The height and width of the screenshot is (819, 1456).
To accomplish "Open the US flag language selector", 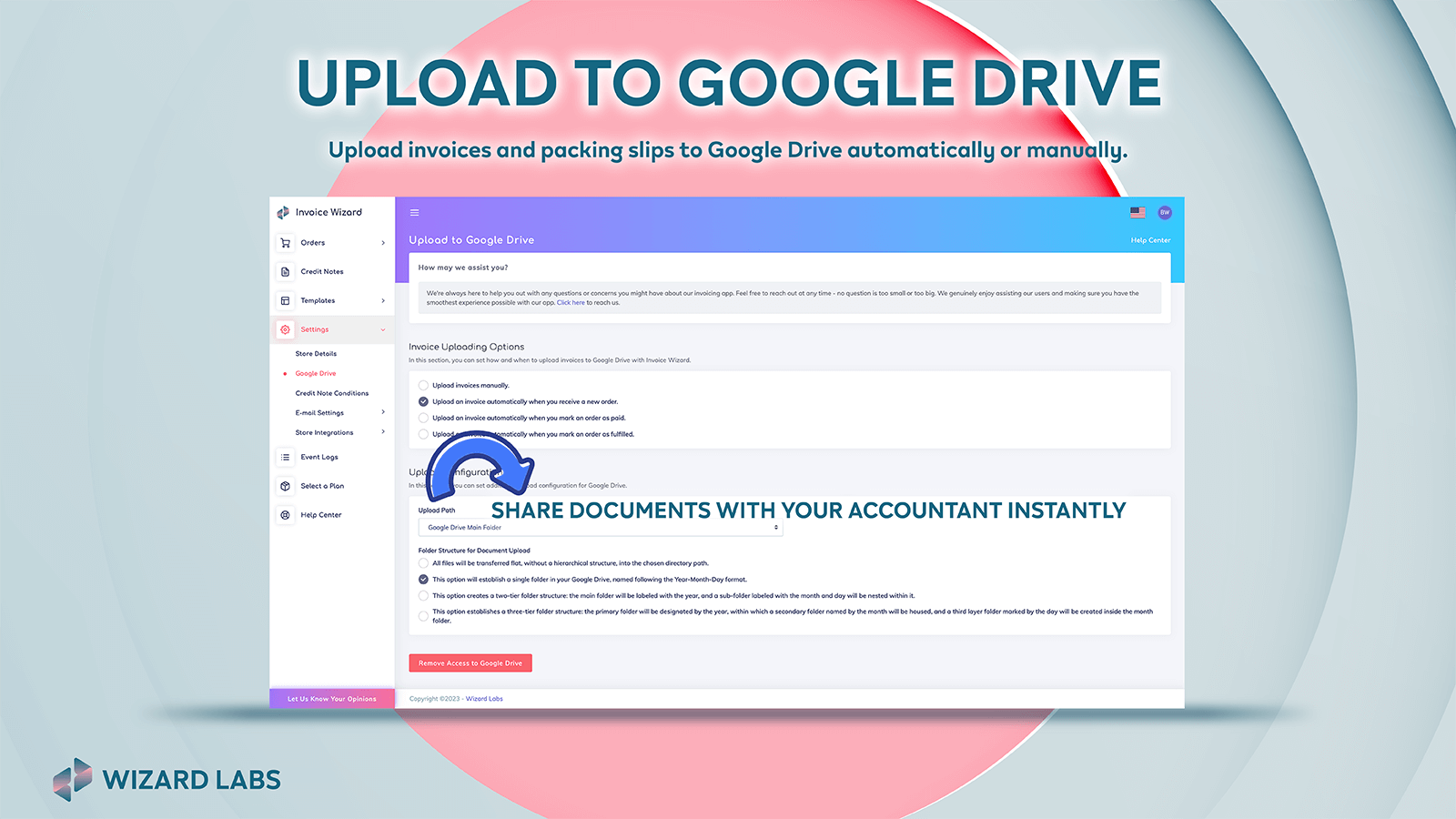I will (1137, 212).
